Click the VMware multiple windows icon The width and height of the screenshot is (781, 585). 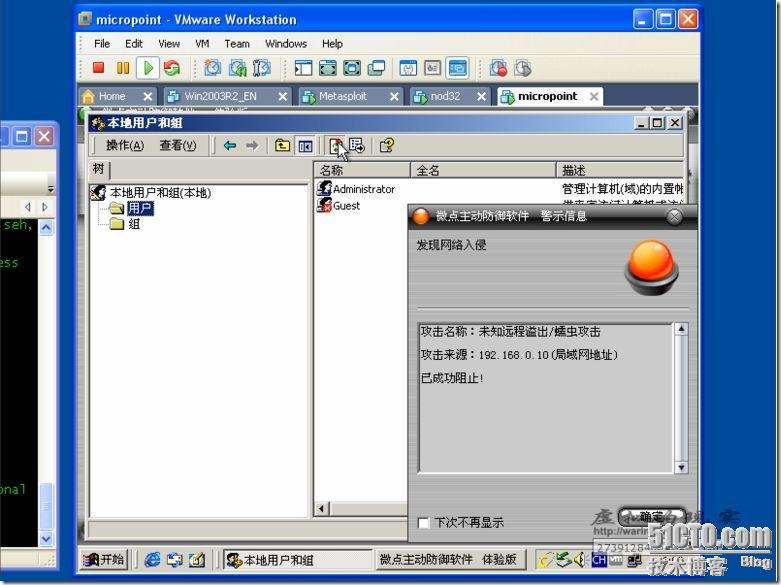pos(376,68)
